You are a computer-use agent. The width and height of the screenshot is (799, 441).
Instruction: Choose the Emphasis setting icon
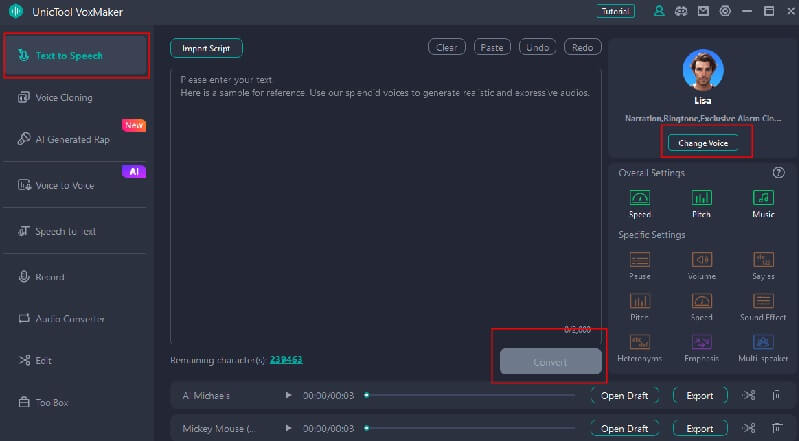pyautogui.click(x=702, y=342)
